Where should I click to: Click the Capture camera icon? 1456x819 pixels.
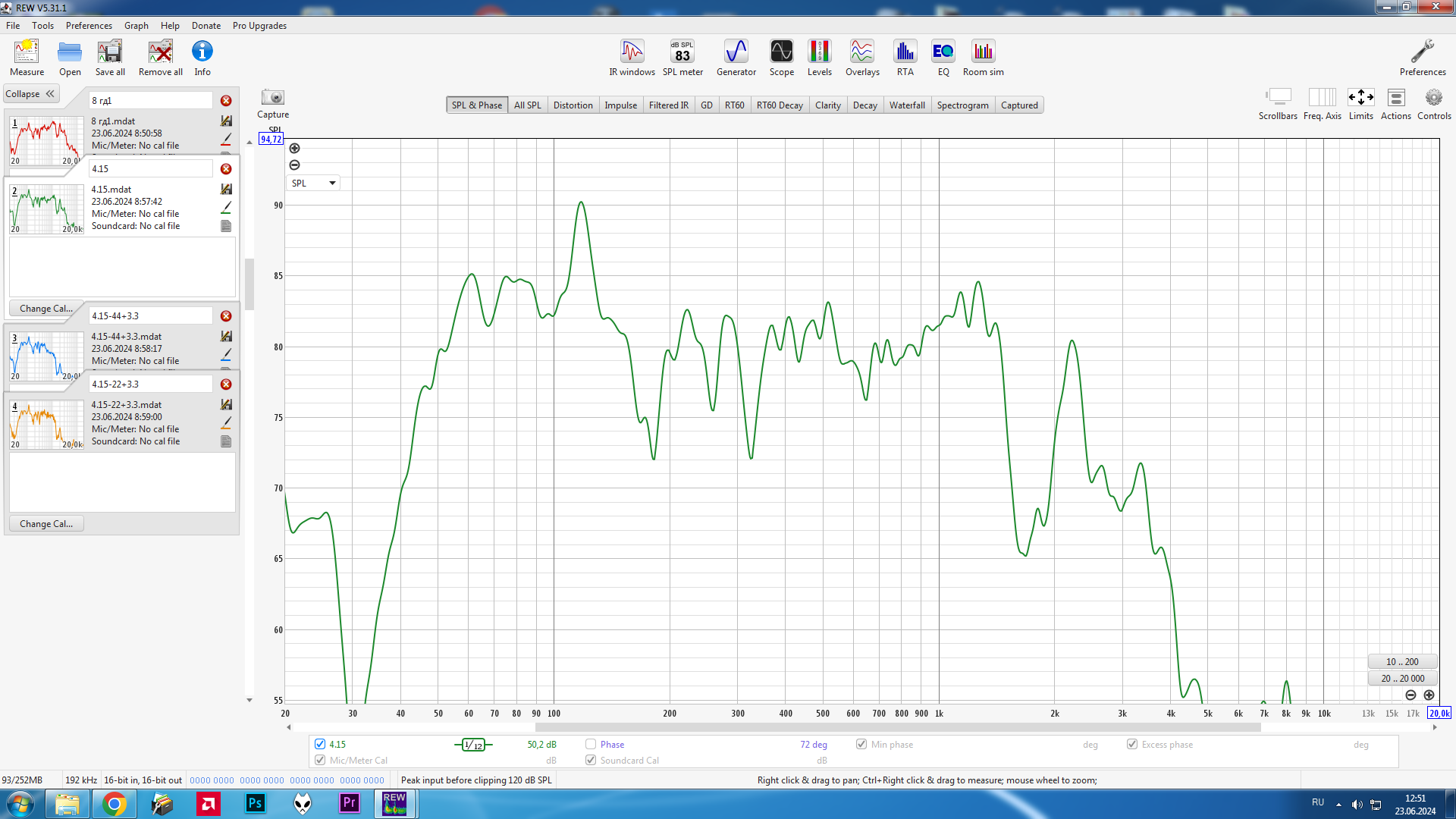point(273,98)
